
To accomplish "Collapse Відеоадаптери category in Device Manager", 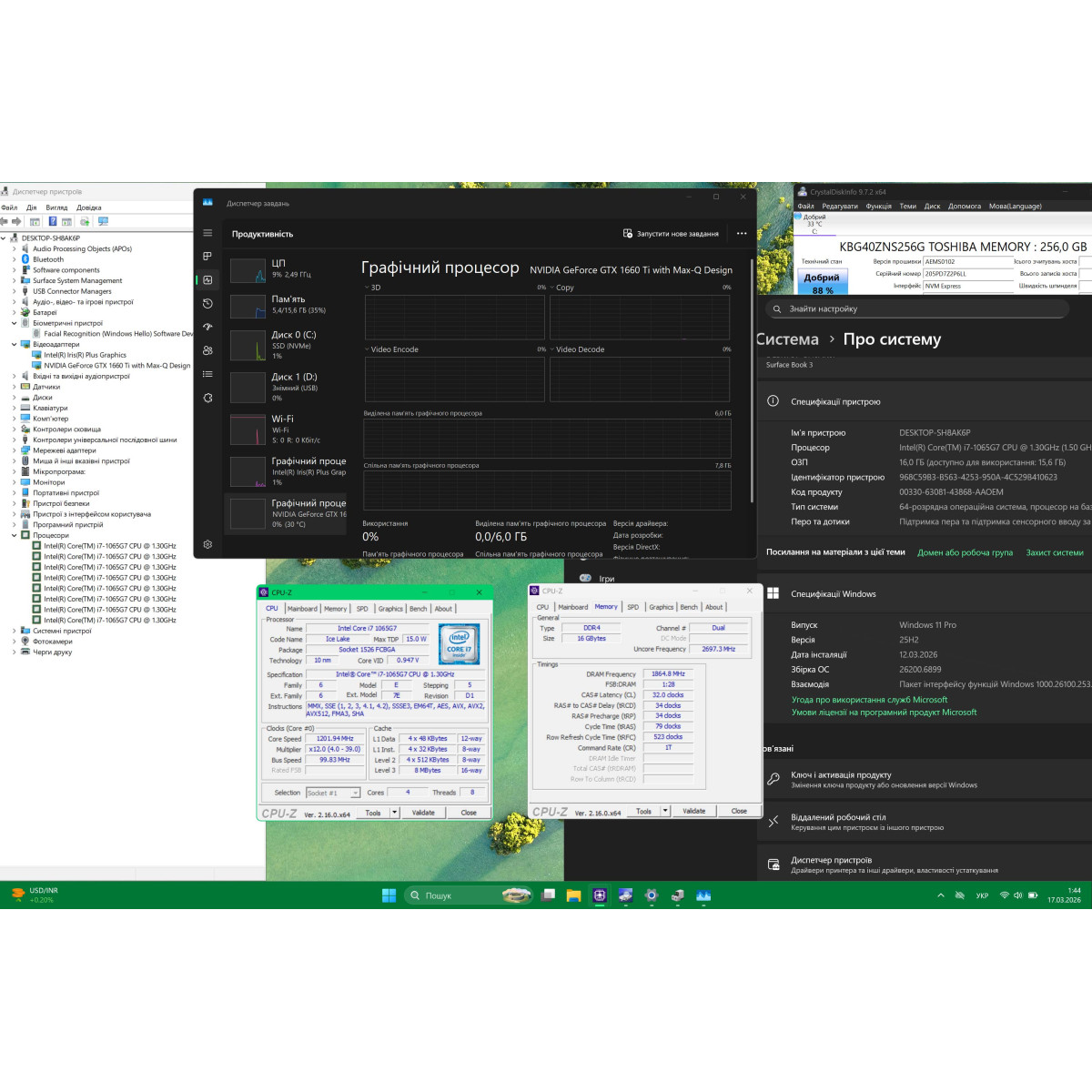I will 14,344.
